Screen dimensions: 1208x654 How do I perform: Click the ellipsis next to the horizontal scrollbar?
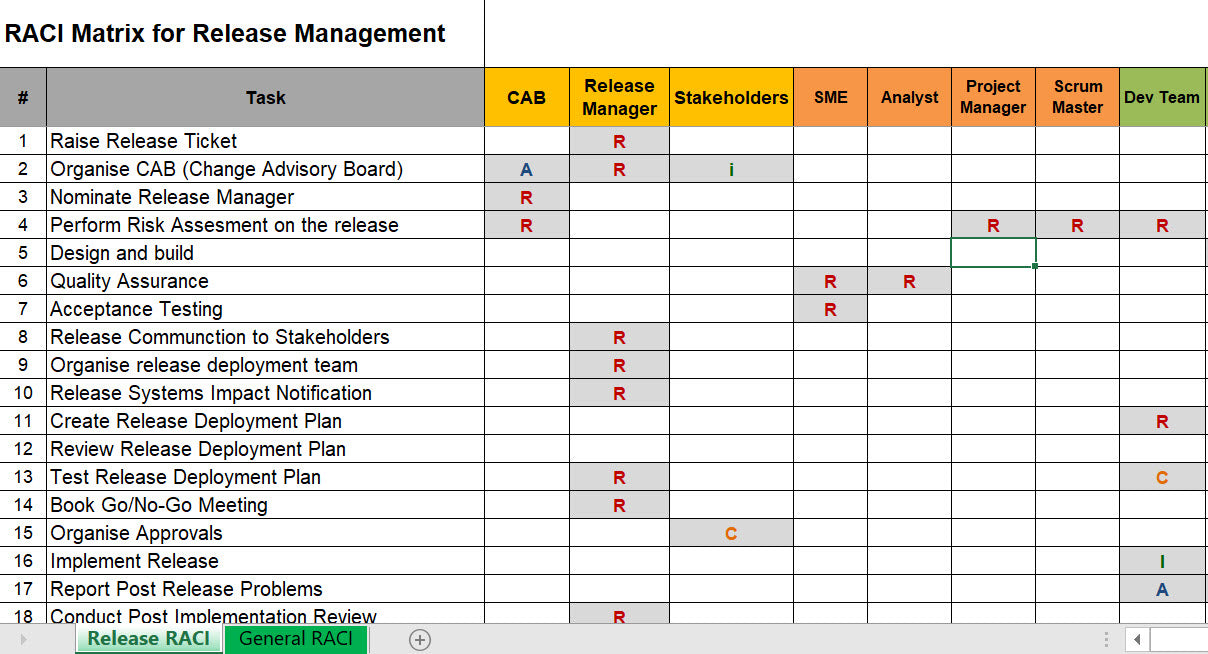click(1106, 637)
